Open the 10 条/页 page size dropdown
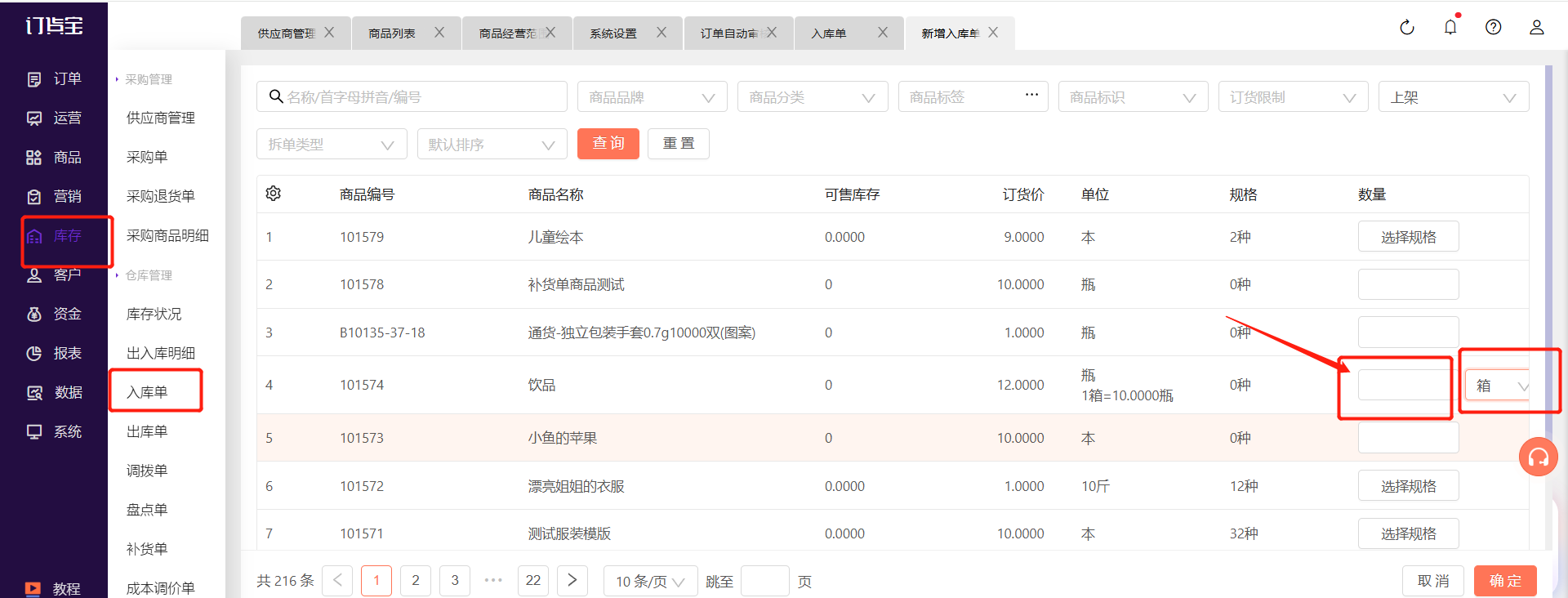This screenshot has height=598, width=1568. pos(650,582)
